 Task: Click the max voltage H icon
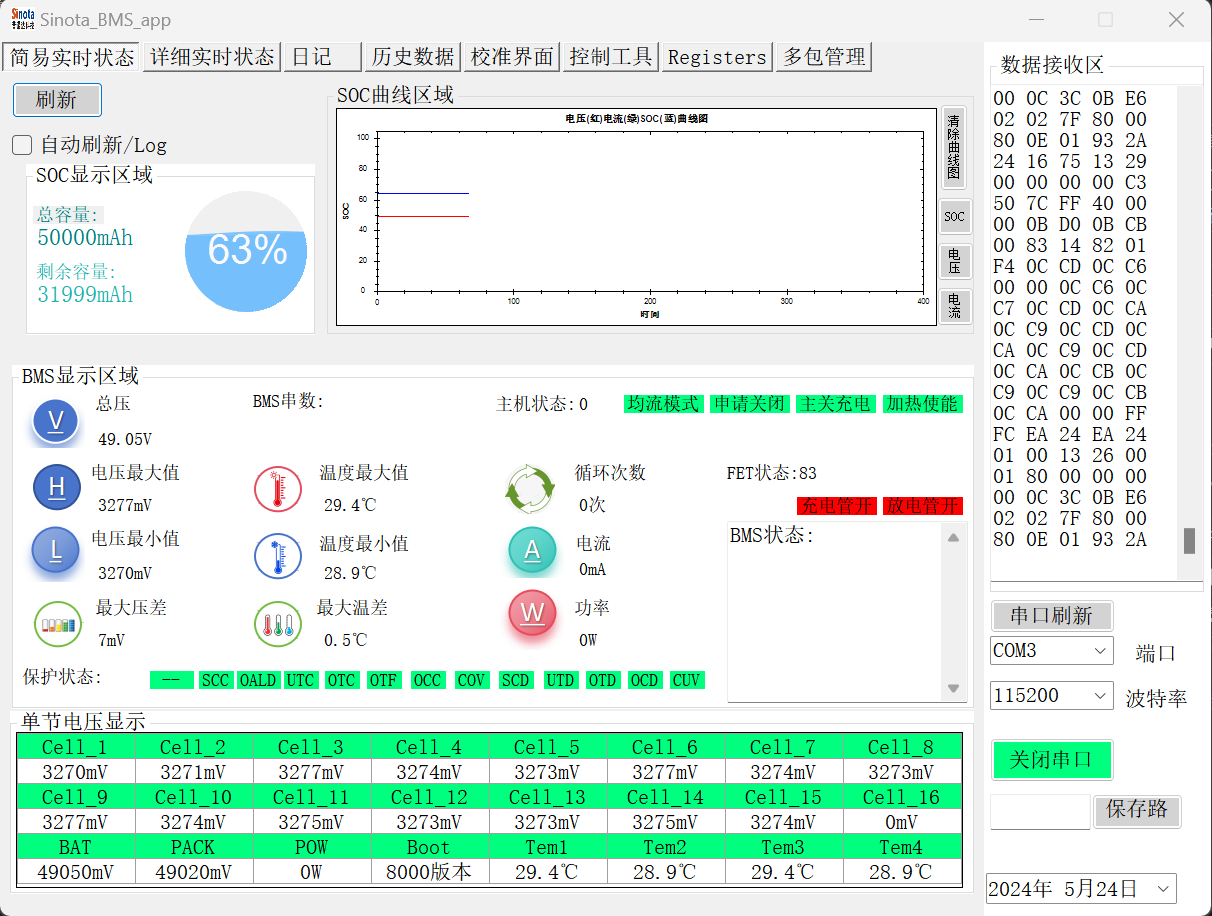tap(56, 487)
